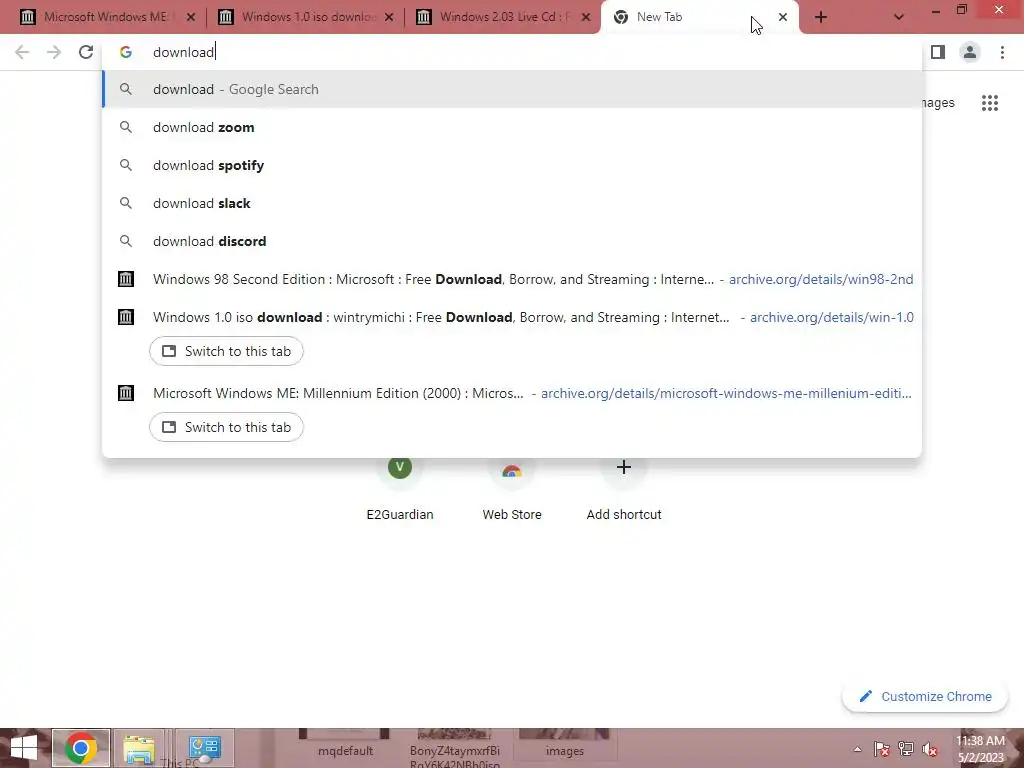1024x768 pixels.
Task: Click Chrome in the taskbar
Action: pos(81,748)
